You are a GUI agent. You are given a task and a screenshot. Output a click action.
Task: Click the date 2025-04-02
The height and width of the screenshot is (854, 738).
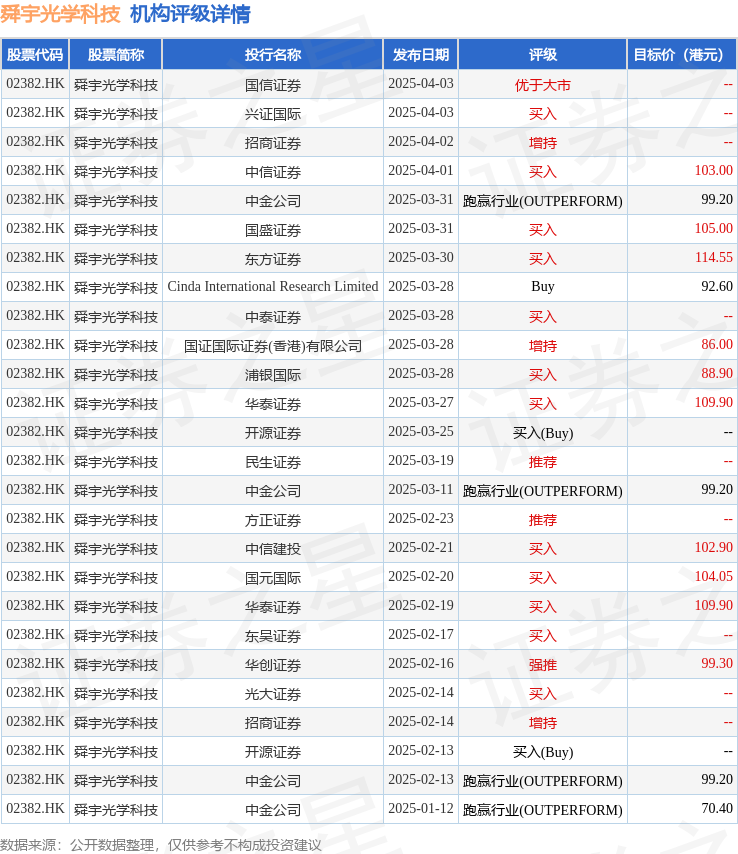pyautogui.click(x=420, y=142)
